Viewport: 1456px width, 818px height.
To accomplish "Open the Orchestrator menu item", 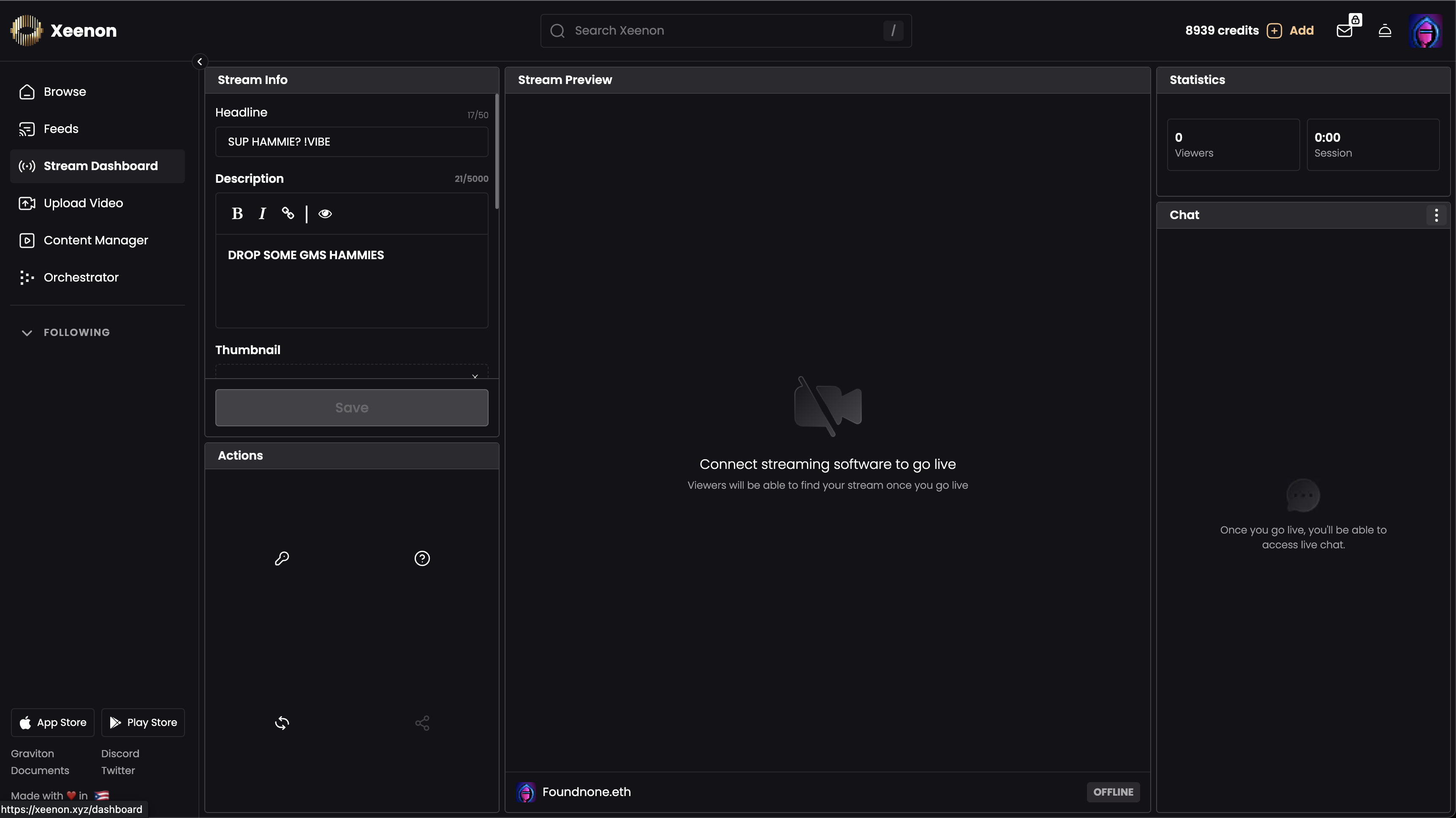I will click(81, 277).
